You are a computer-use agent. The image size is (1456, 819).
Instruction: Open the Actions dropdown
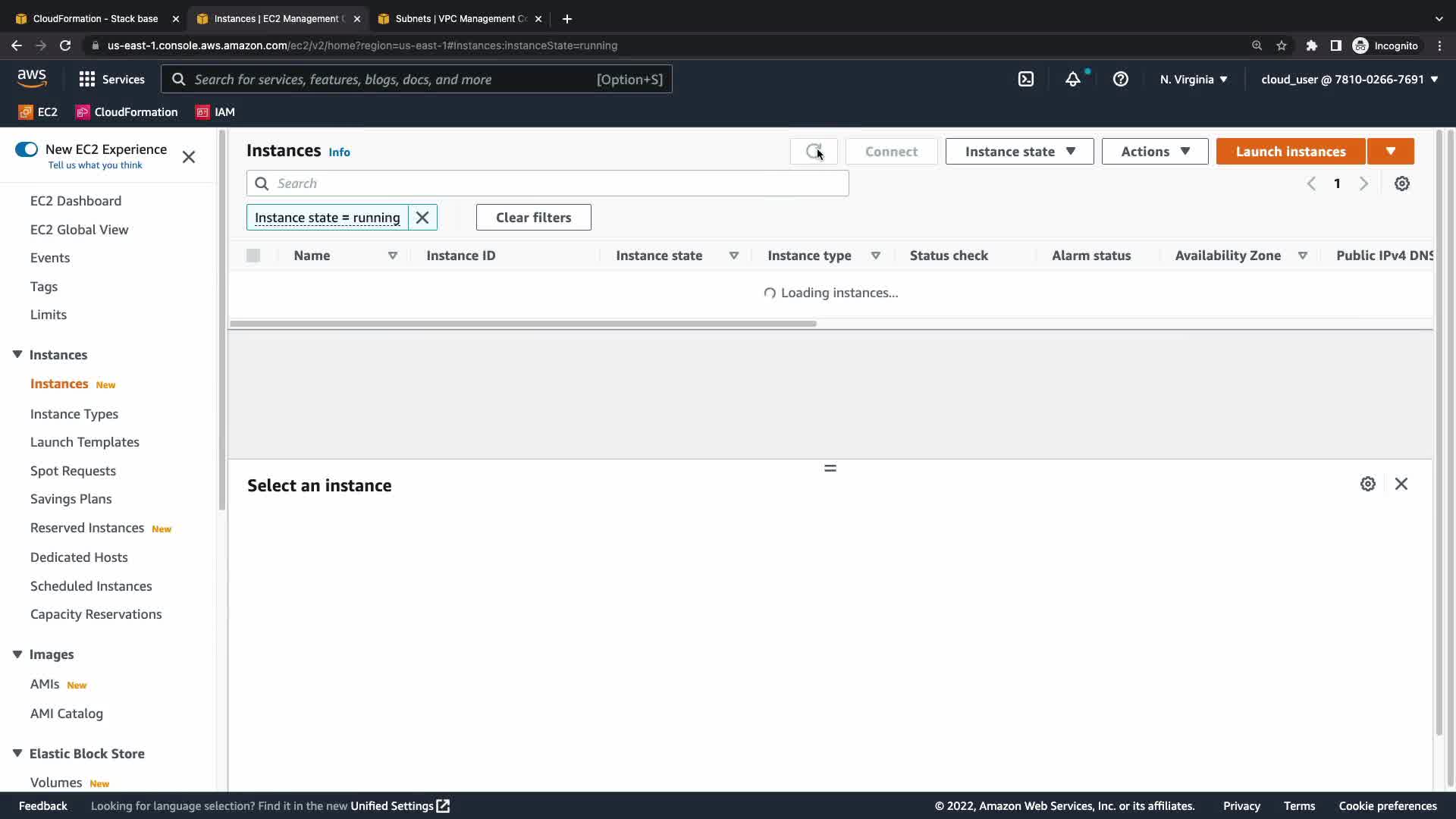pyautogui.click(x=1154, y=152)
